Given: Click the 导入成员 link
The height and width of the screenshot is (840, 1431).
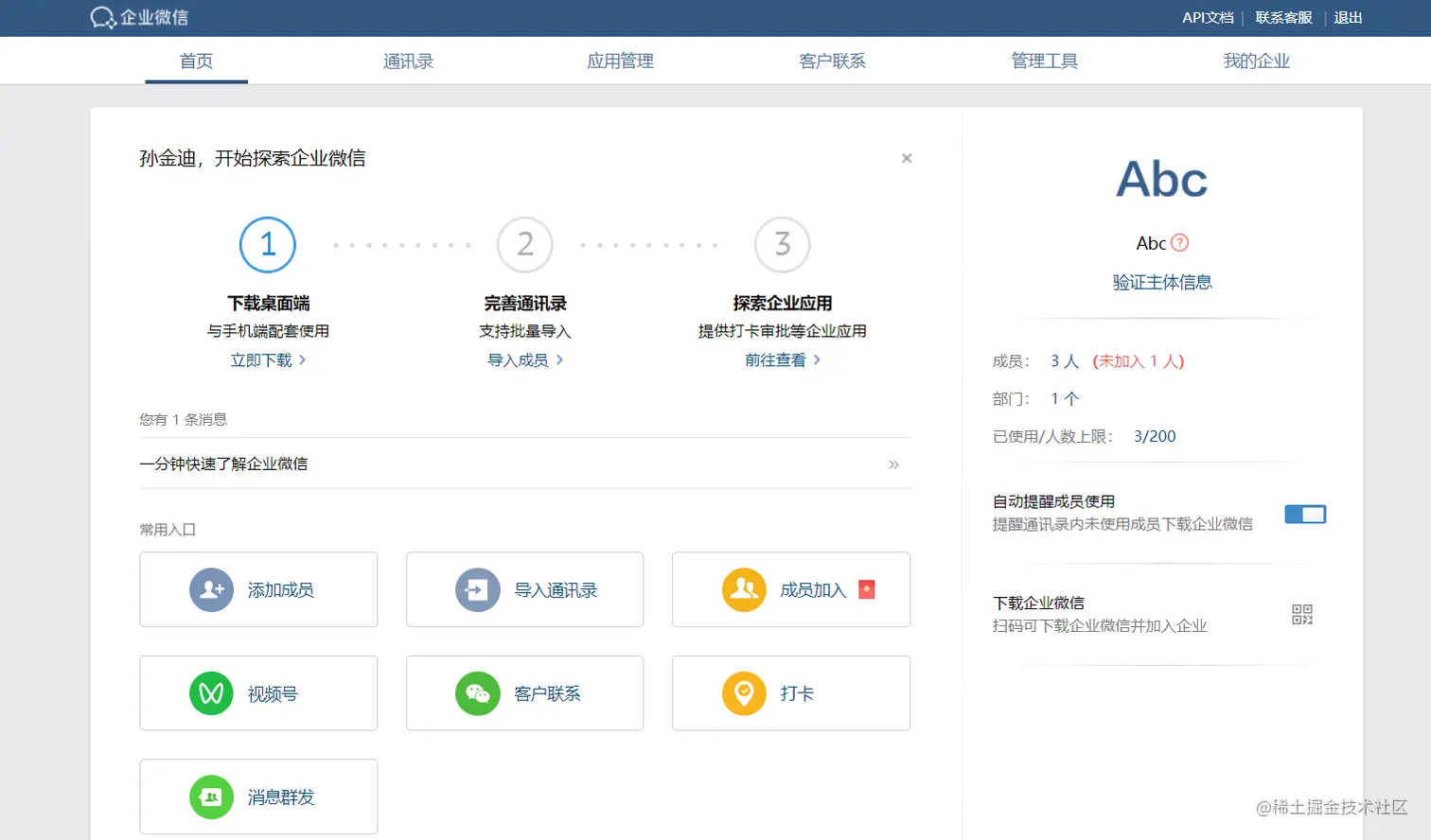Looking at the screenshot, I should (x=518, y=359).
